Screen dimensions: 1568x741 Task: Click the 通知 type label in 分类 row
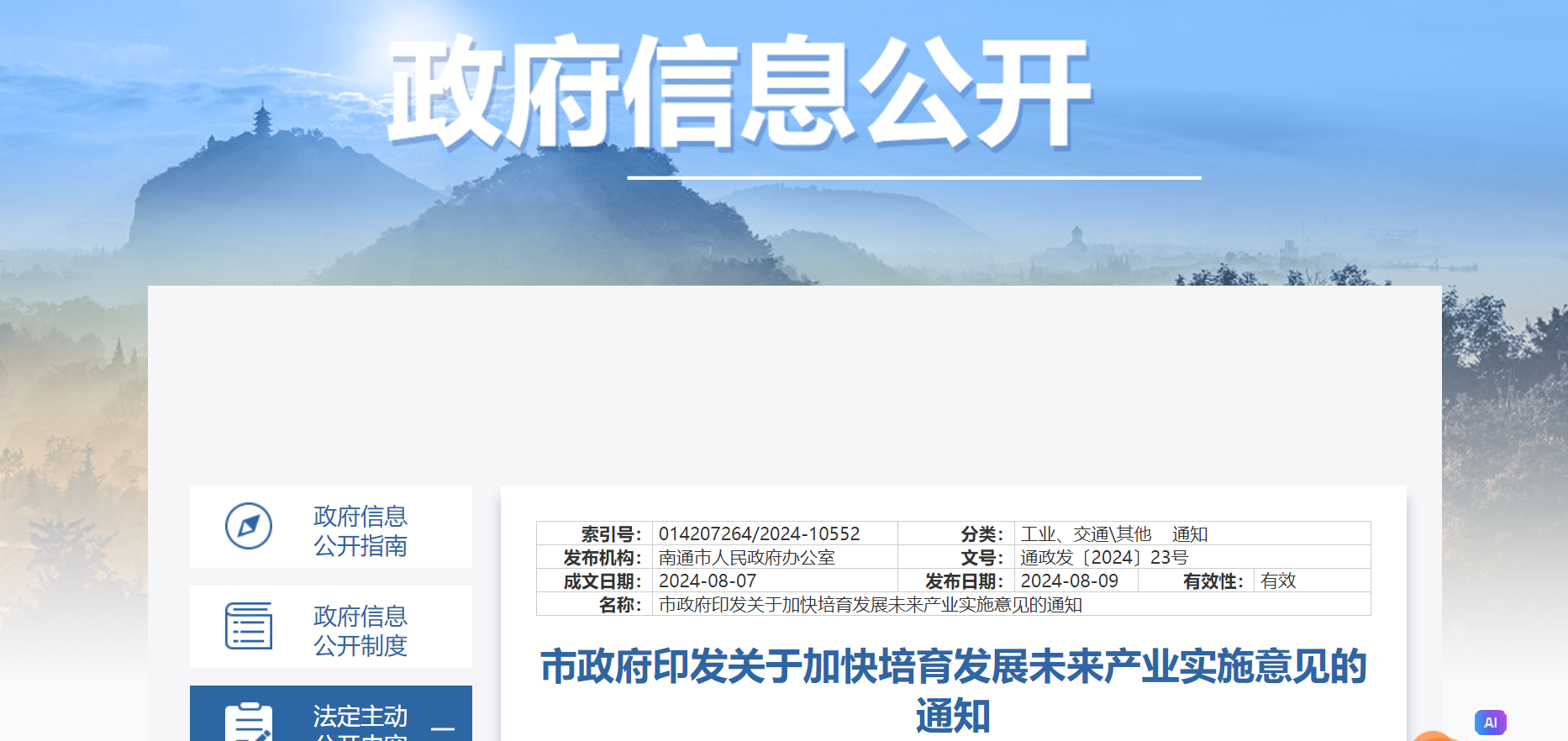1189,533
